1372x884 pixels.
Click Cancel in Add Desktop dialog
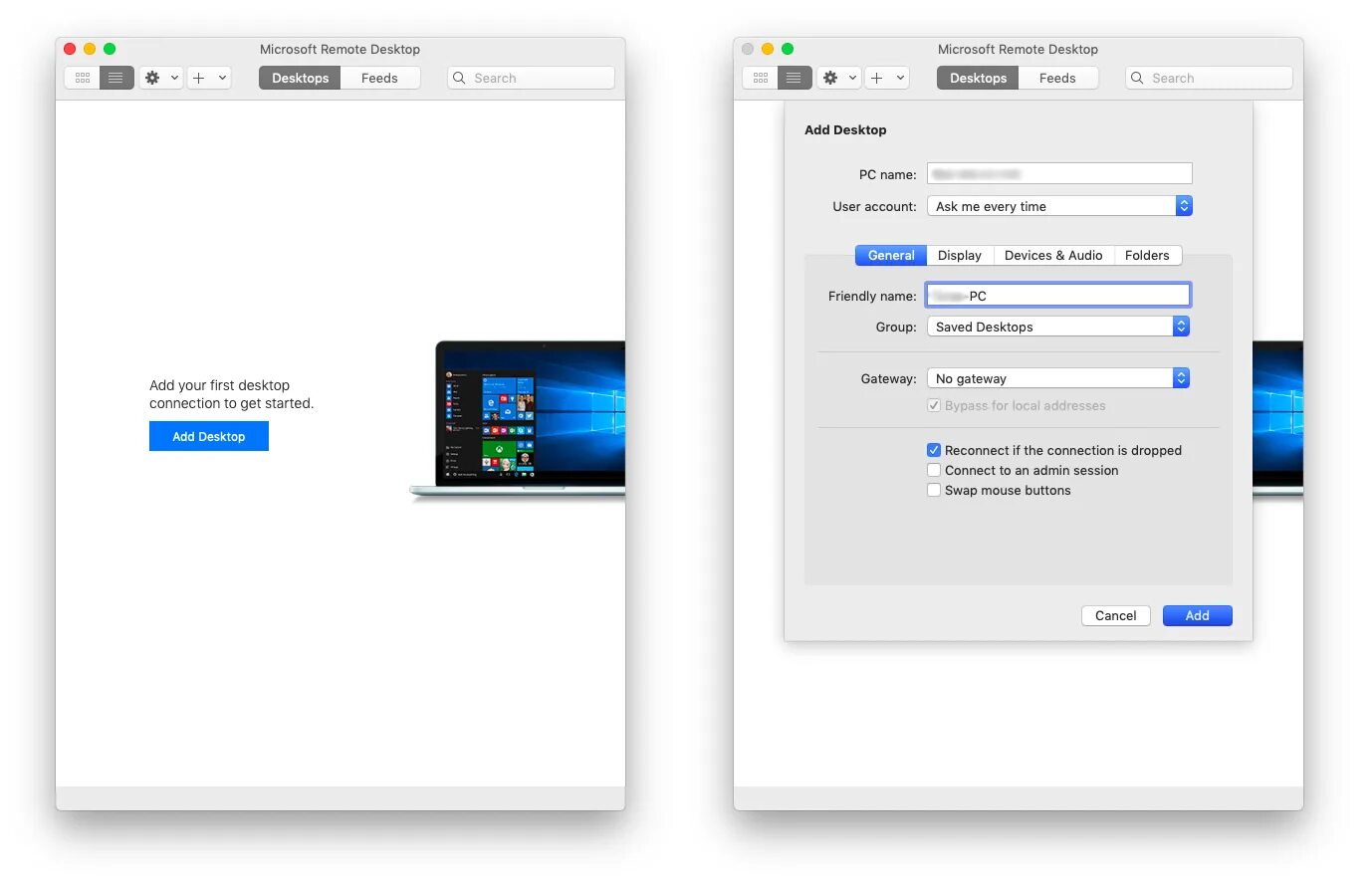coord(1115,615)
